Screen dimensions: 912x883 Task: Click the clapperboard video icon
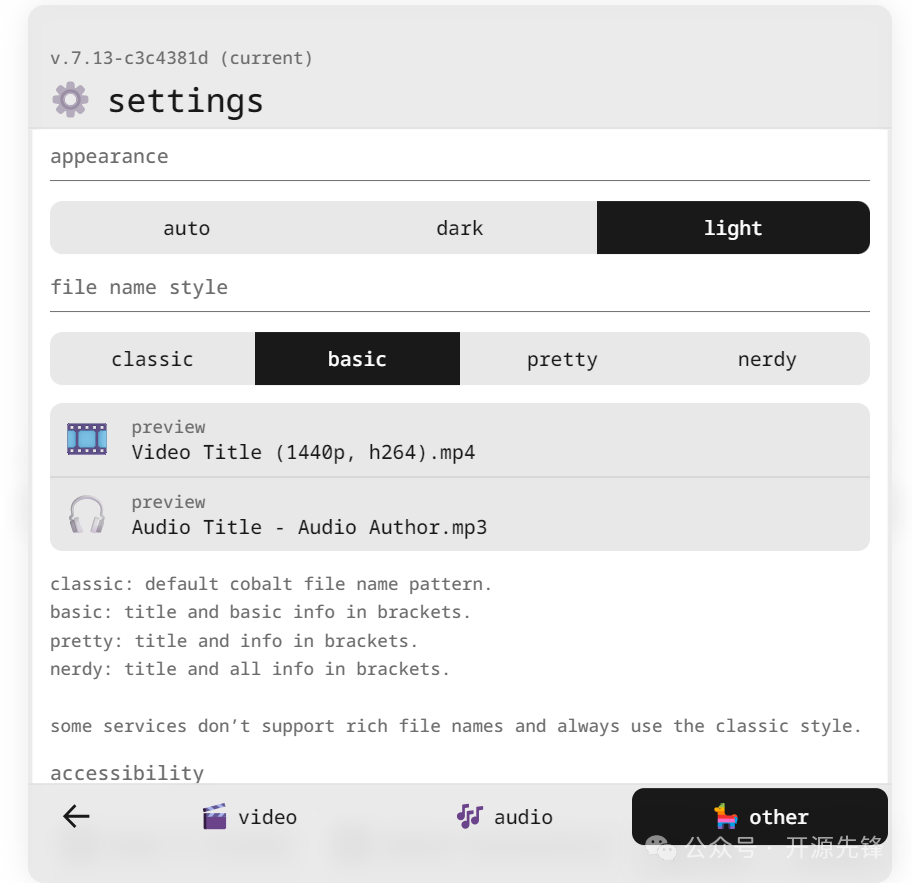[214, 817]
